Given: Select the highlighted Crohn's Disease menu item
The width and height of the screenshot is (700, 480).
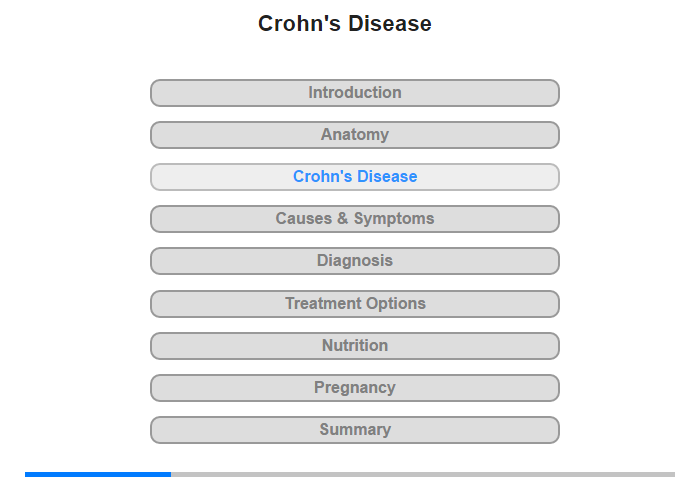Looking at the screenshot, I should tap(355, 177).
